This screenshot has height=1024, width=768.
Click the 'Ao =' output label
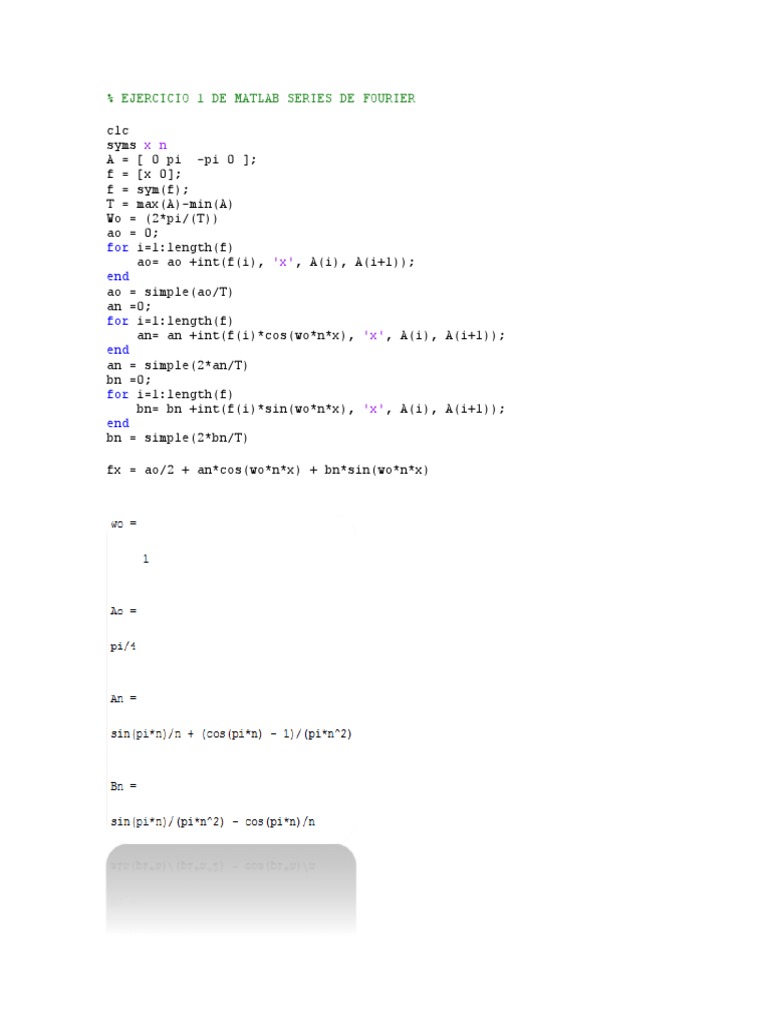tap(123, 611)
